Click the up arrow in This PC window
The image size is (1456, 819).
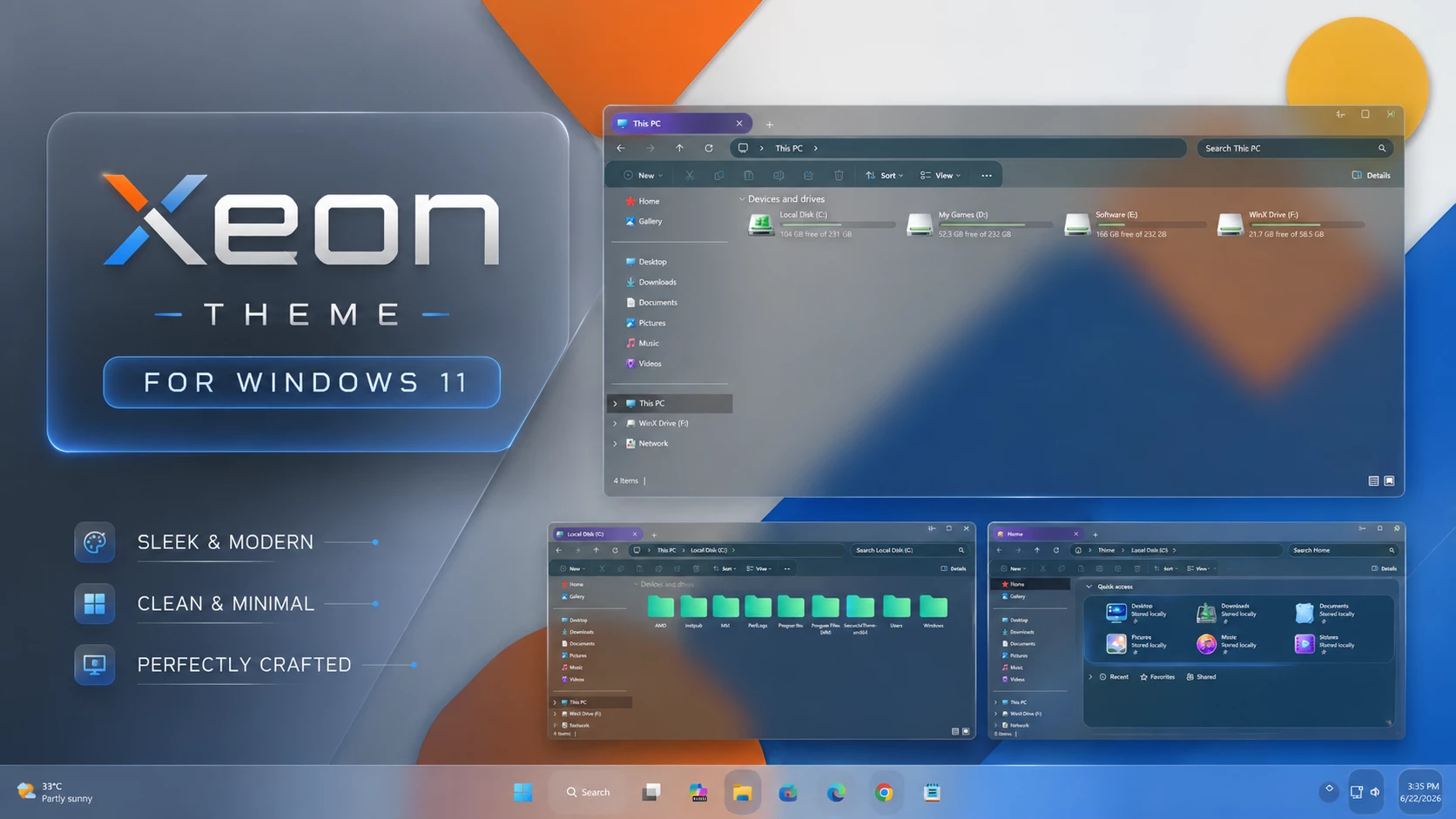coord(679,148)
